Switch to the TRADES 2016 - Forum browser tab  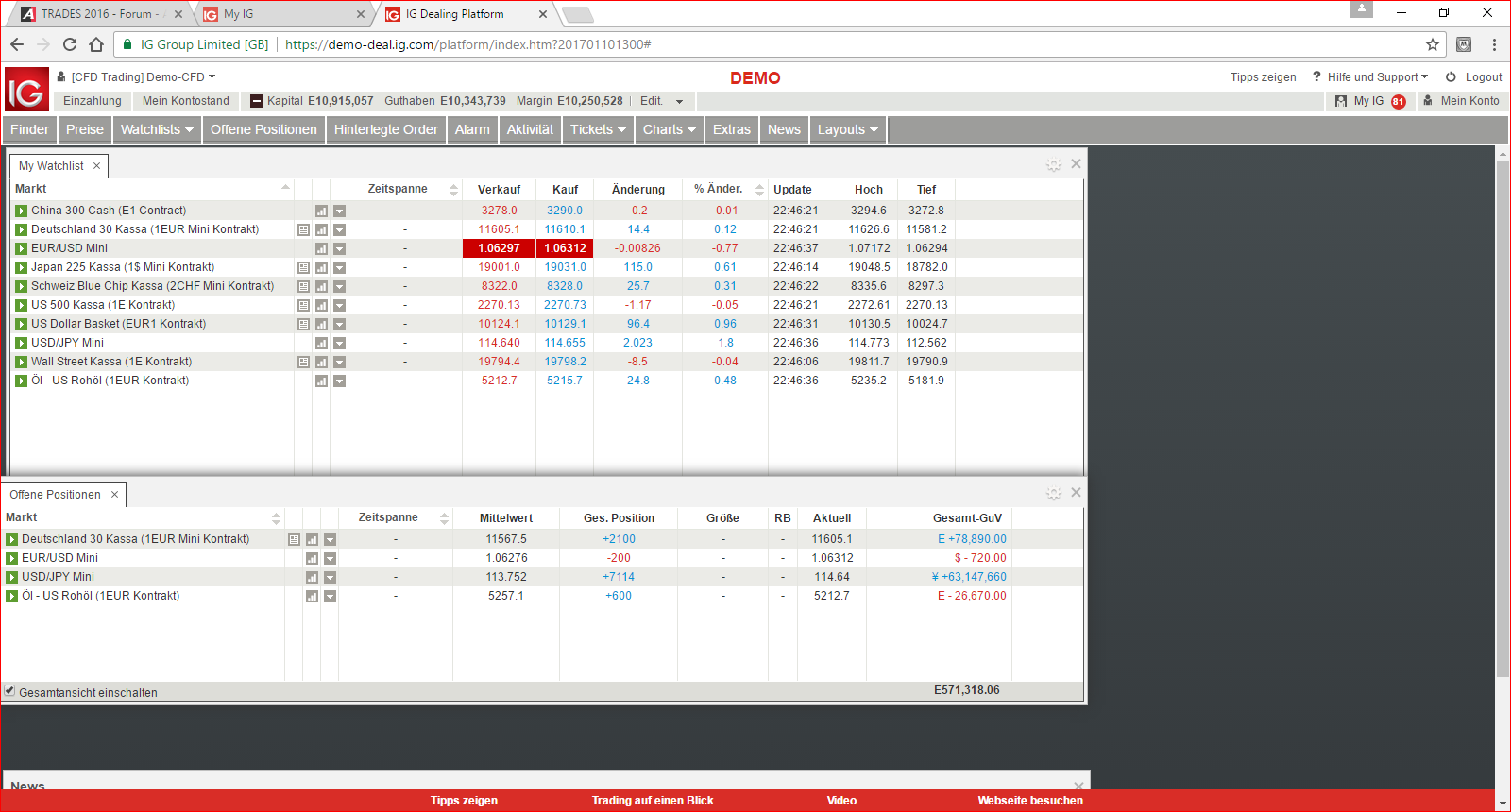pyautogui.click(x=101, y=14)
